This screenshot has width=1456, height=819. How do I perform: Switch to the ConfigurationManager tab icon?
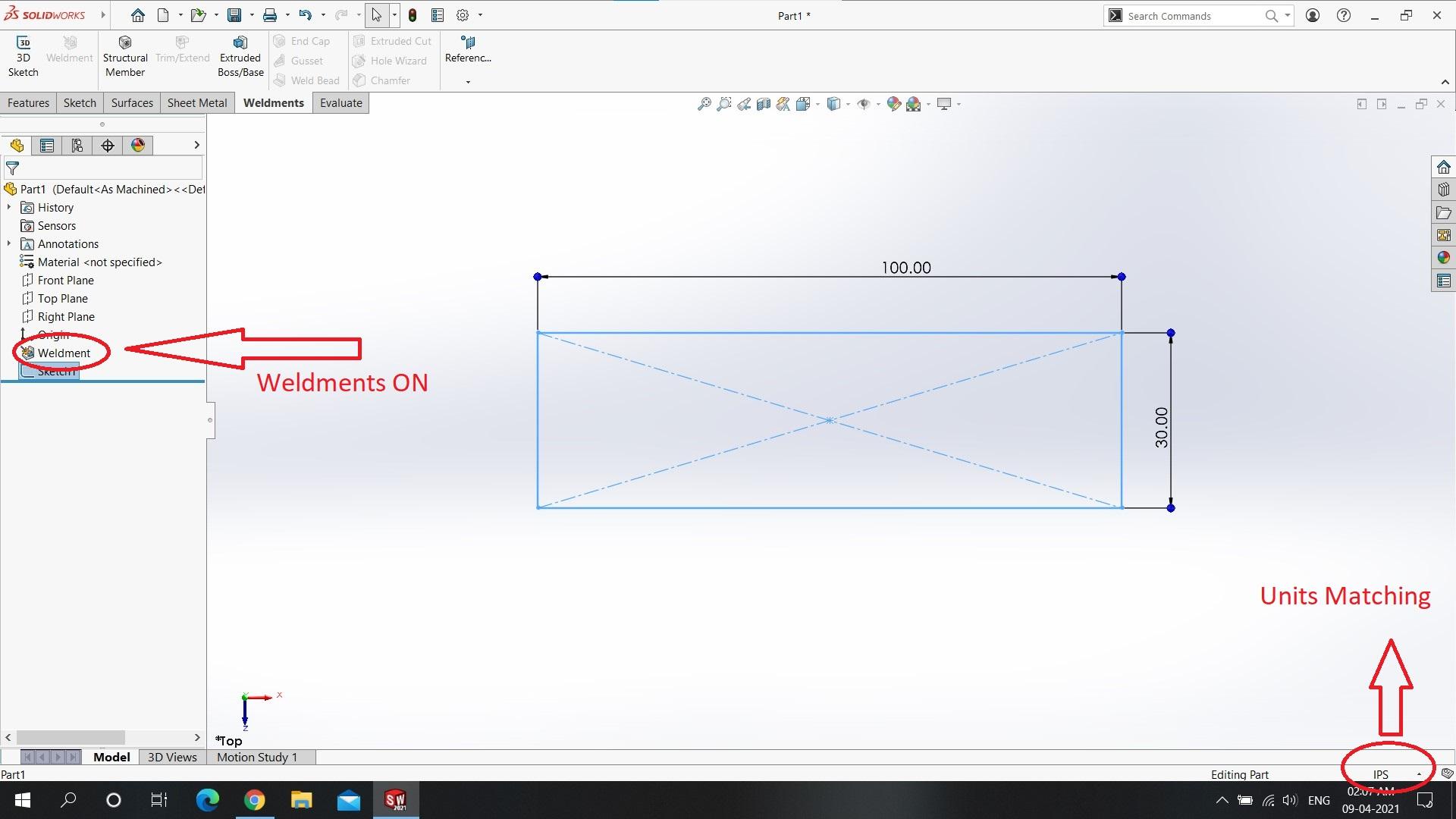77,145
